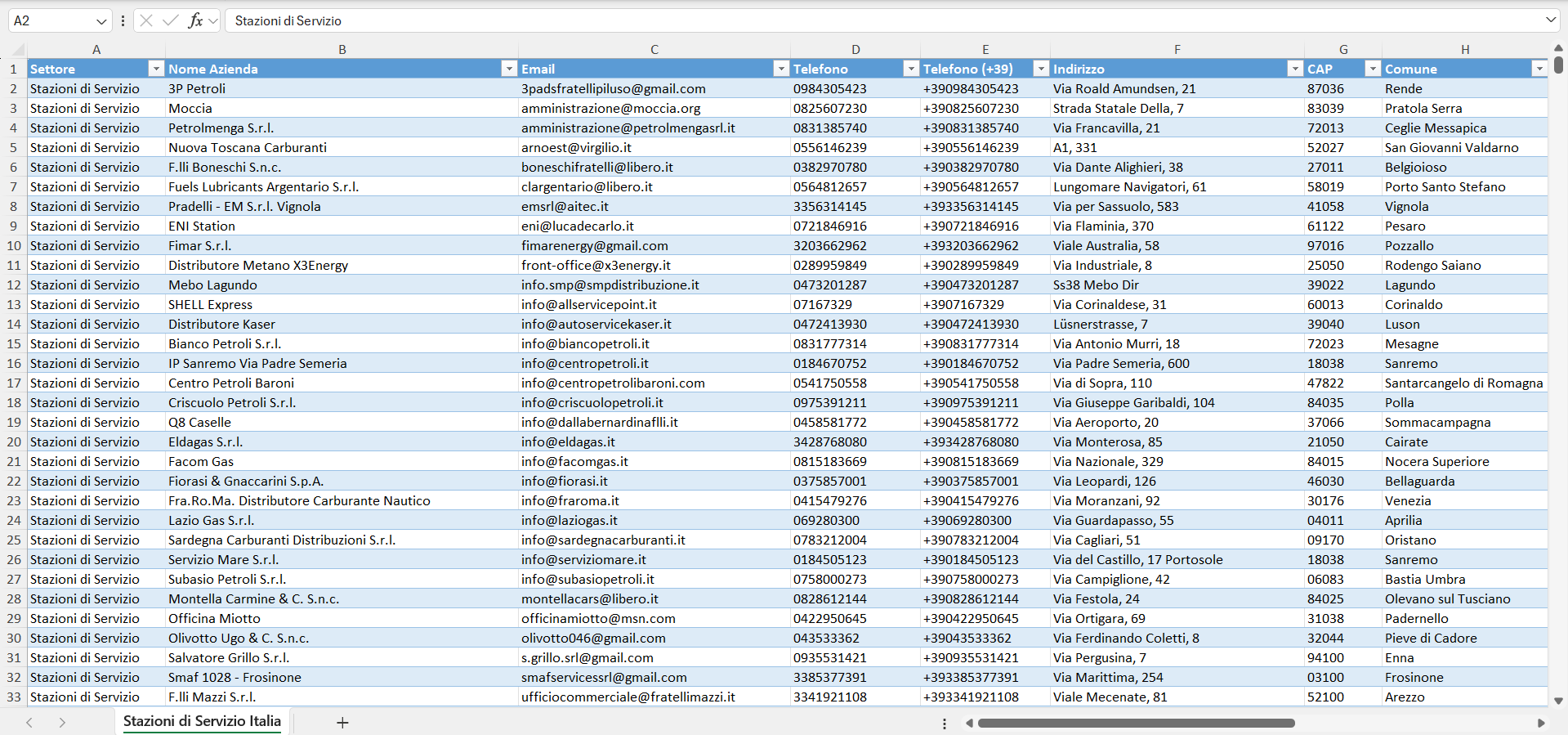
Task: Go to next sheet arrow
Action: (x=62, y=723)
